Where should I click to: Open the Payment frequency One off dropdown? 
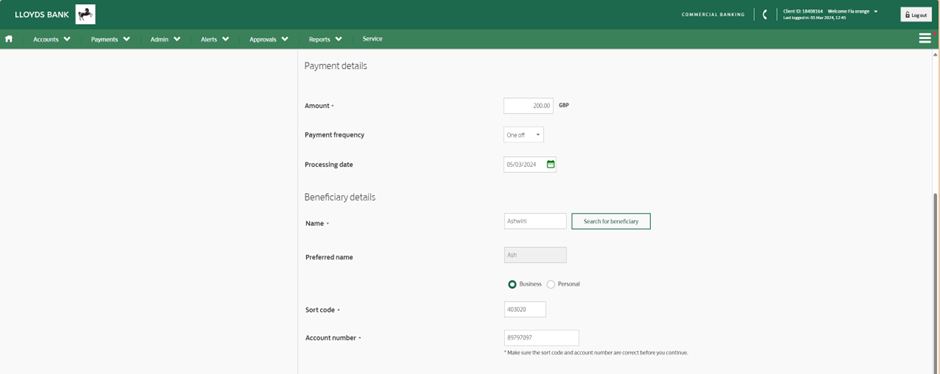pyautogui.click(x=523, y=135)
